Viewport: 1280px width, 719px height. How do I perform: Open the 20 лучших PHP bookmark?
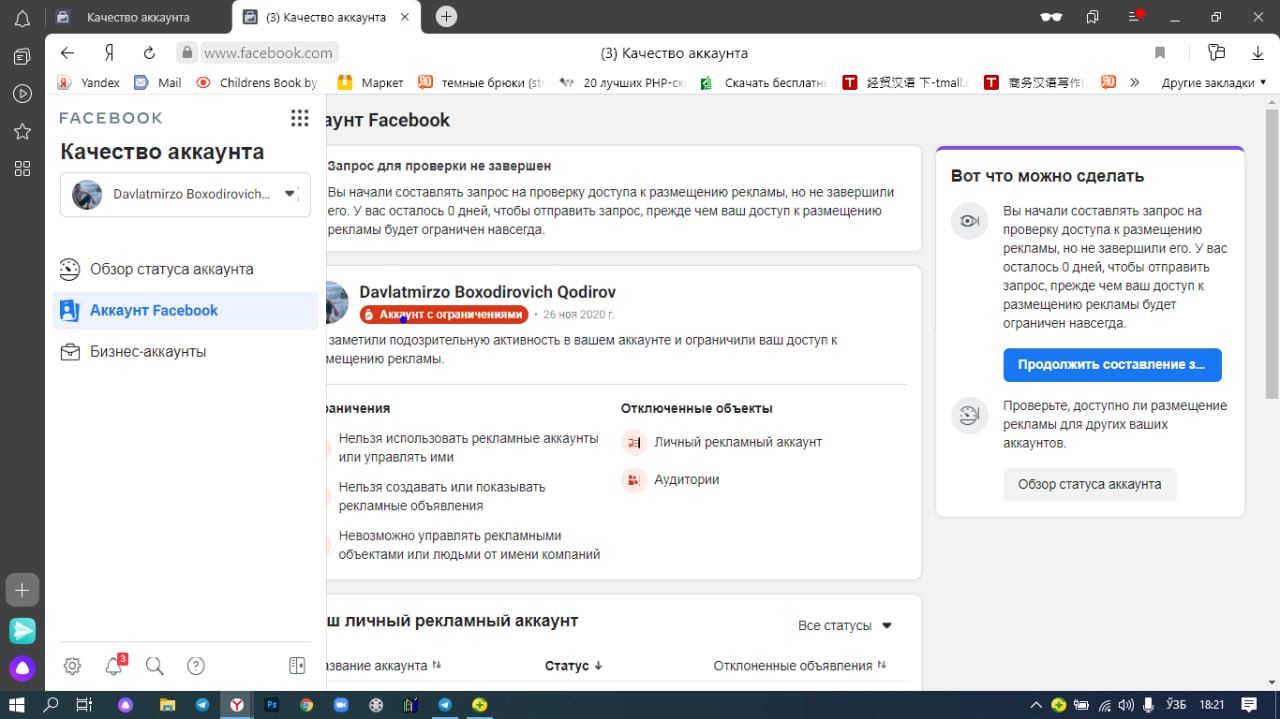pyautogui.click(x=623, y=83)
